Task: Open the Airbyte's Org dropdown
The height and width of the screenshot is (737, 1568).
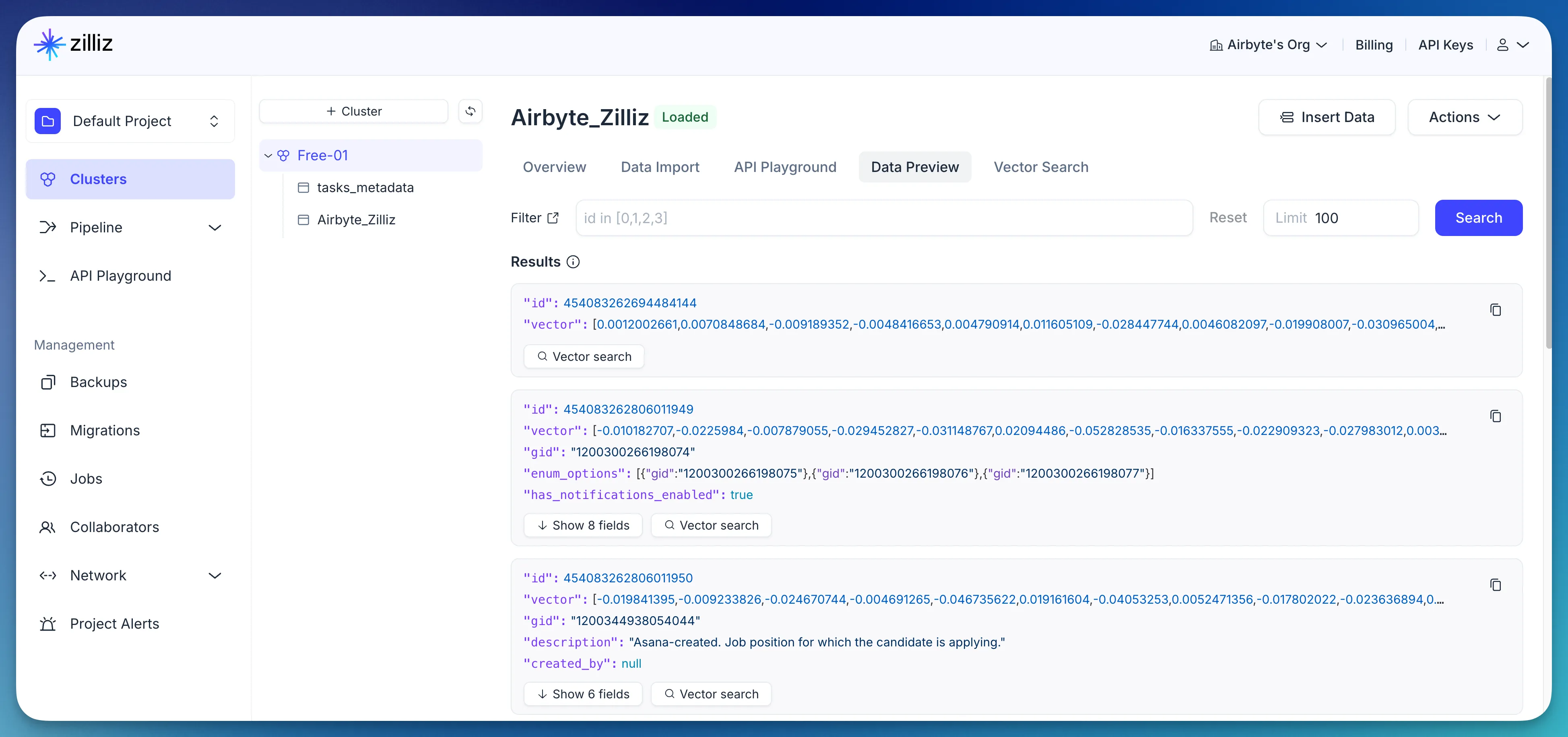Action: pyautogui.click(x=1269, y=45)
